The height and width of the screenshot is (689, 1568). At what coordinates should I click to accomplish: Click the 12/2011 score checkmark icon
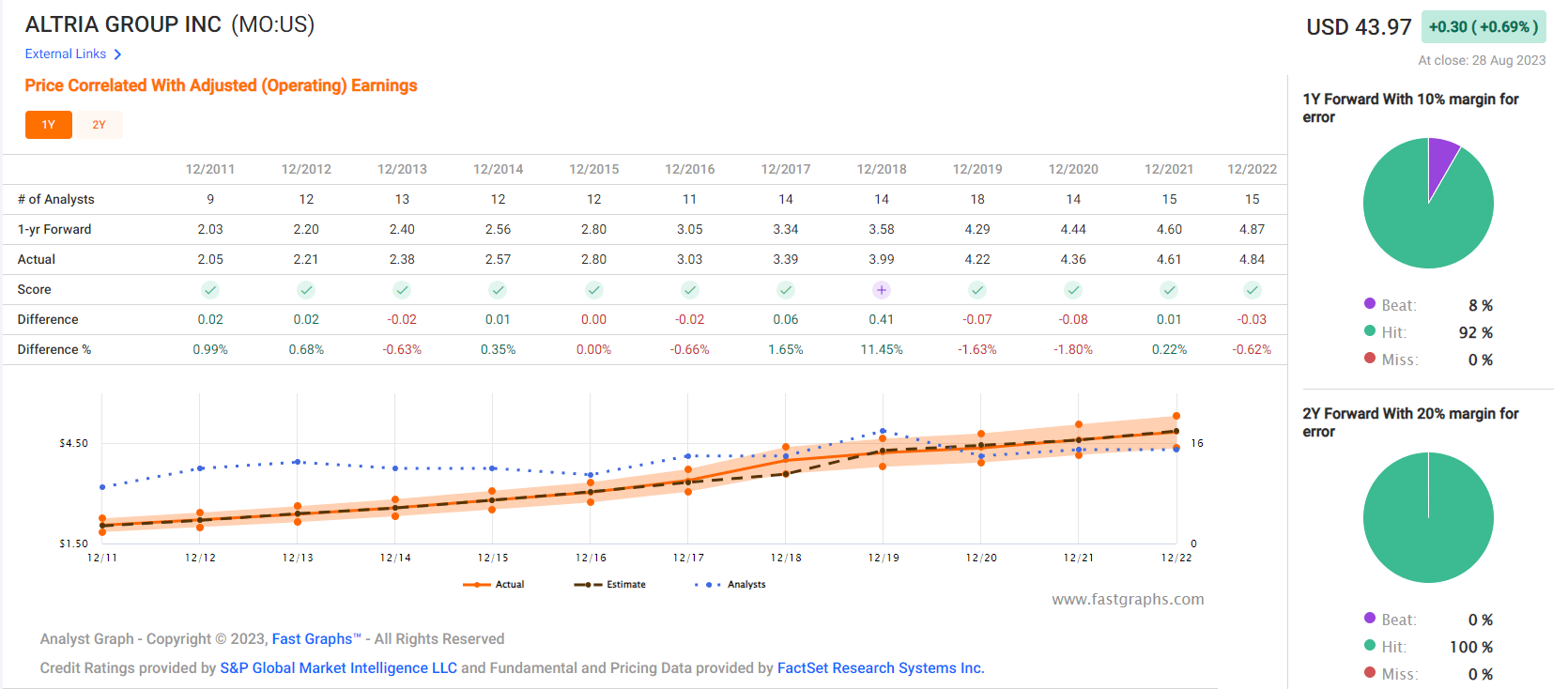pos(210,290)
